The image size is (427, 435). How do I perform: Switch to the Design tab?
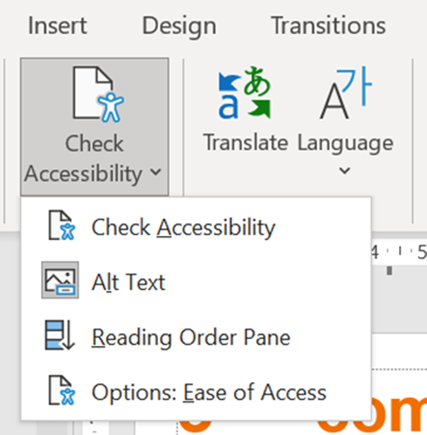point(179,26)
